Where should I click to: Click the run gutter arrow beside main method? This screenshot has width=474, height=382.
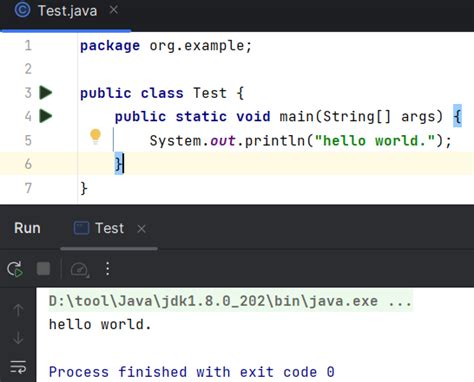[x=46, y=116]
